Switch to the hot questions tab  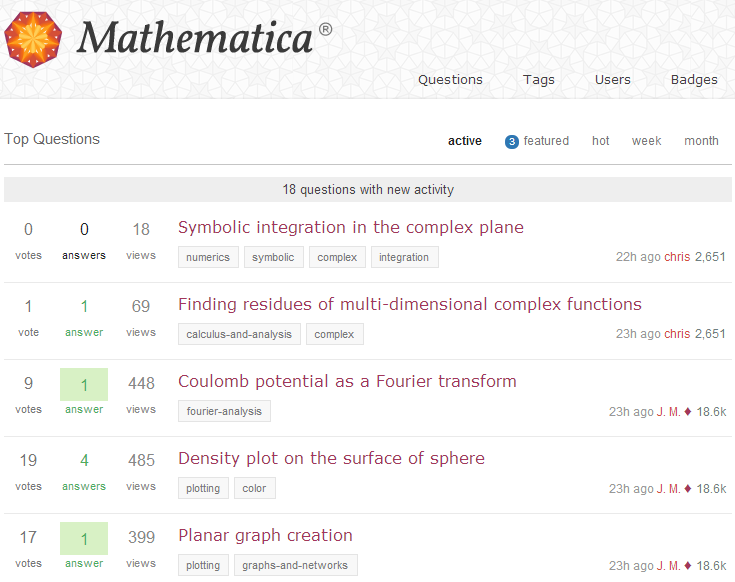[601, 141]
